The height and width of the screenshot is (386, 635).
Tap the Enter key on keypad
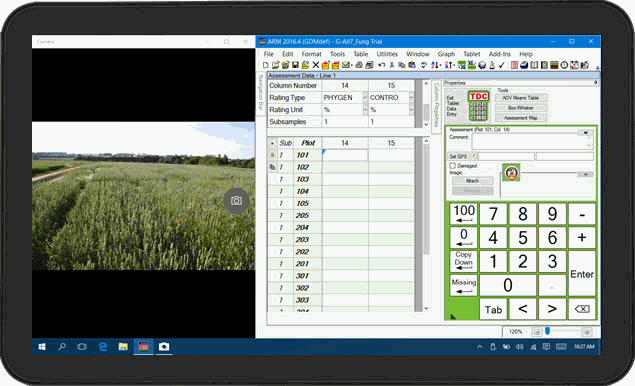(x=582, y=274)
